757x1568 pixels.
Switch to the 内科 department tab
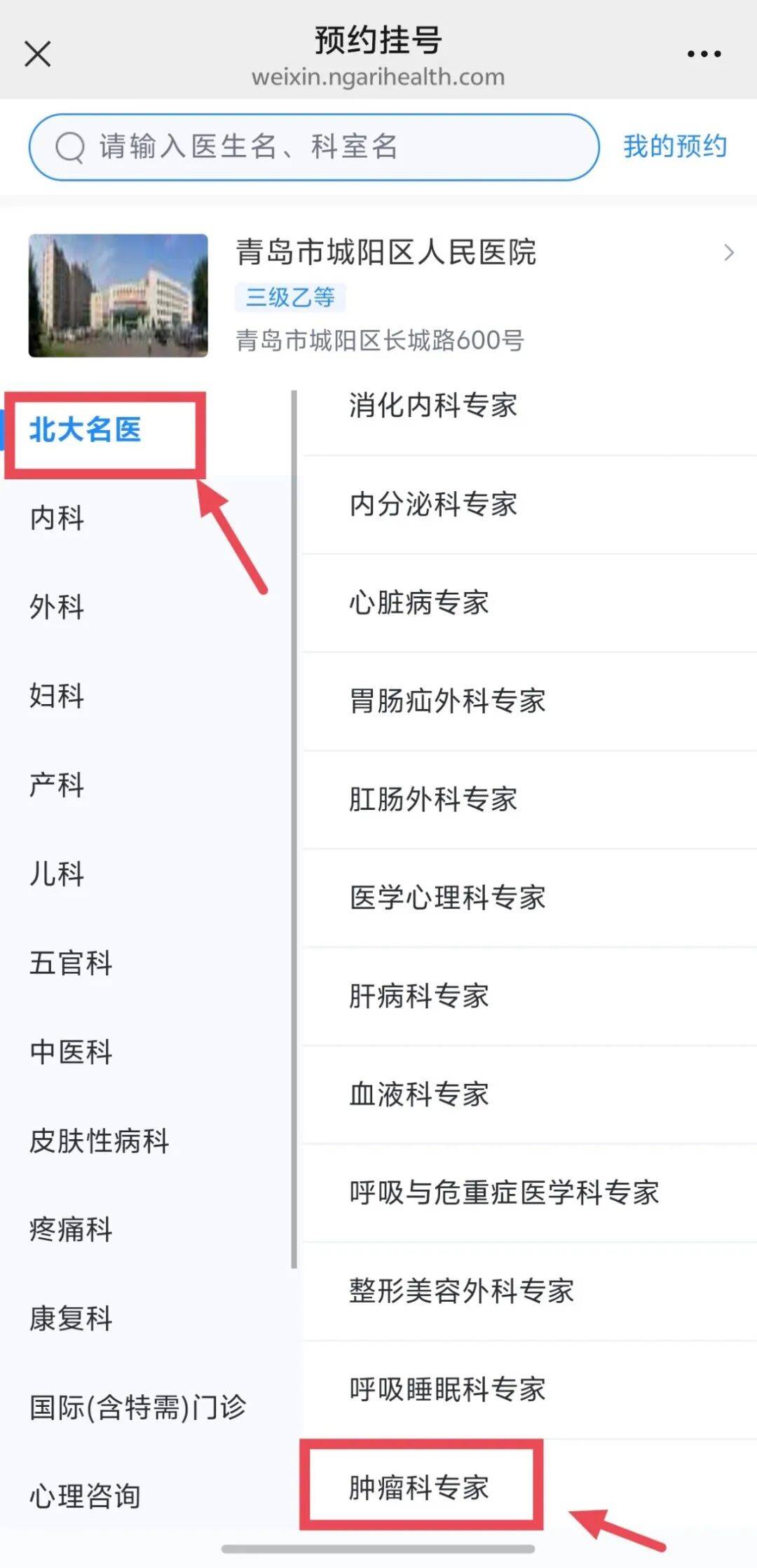pos(57,519)
